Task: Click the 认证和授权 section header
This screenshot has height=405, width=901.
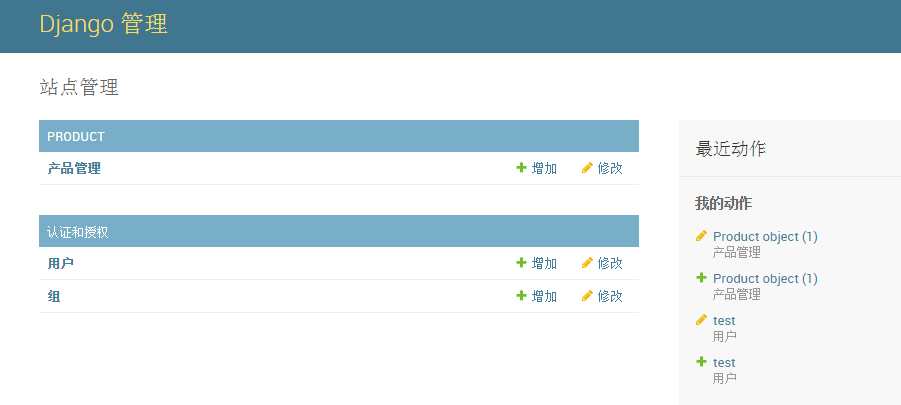Action: [x=77, y=232]
